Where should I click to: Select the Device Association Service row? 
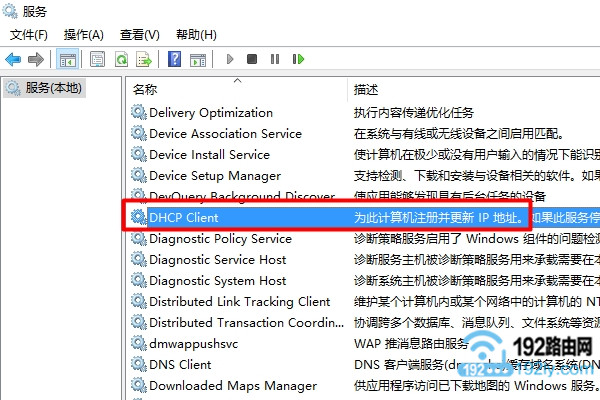click(225, 134)
